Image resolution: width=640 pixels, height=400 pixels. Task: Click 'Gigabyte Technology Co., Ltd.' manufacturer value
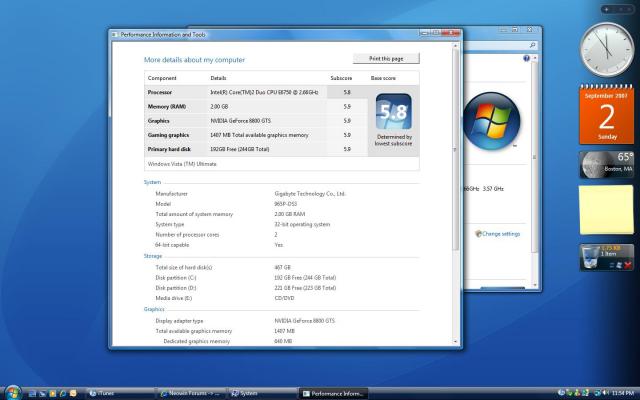point(310,194)
